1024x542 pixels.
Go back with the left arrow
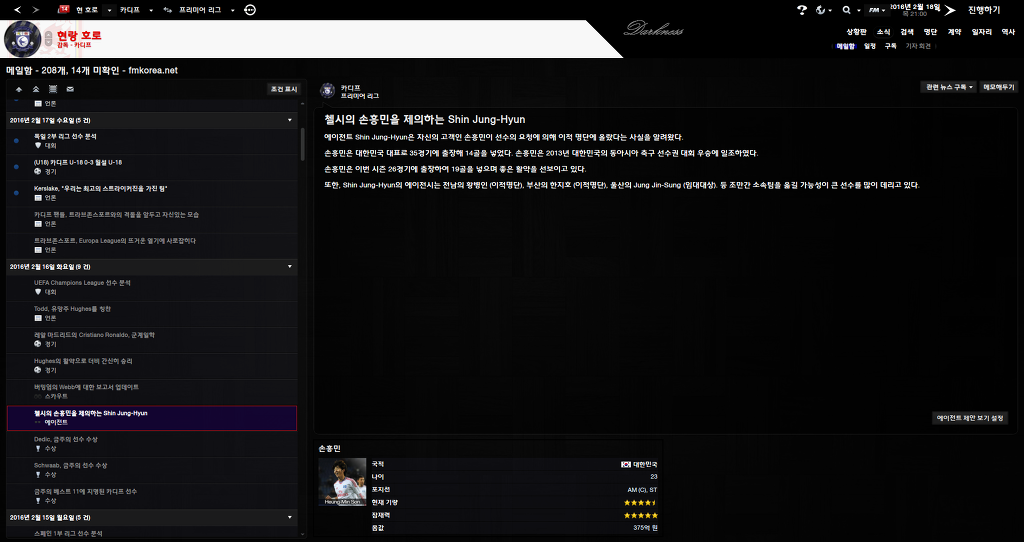pyautogui.click(x=17, y=10)
